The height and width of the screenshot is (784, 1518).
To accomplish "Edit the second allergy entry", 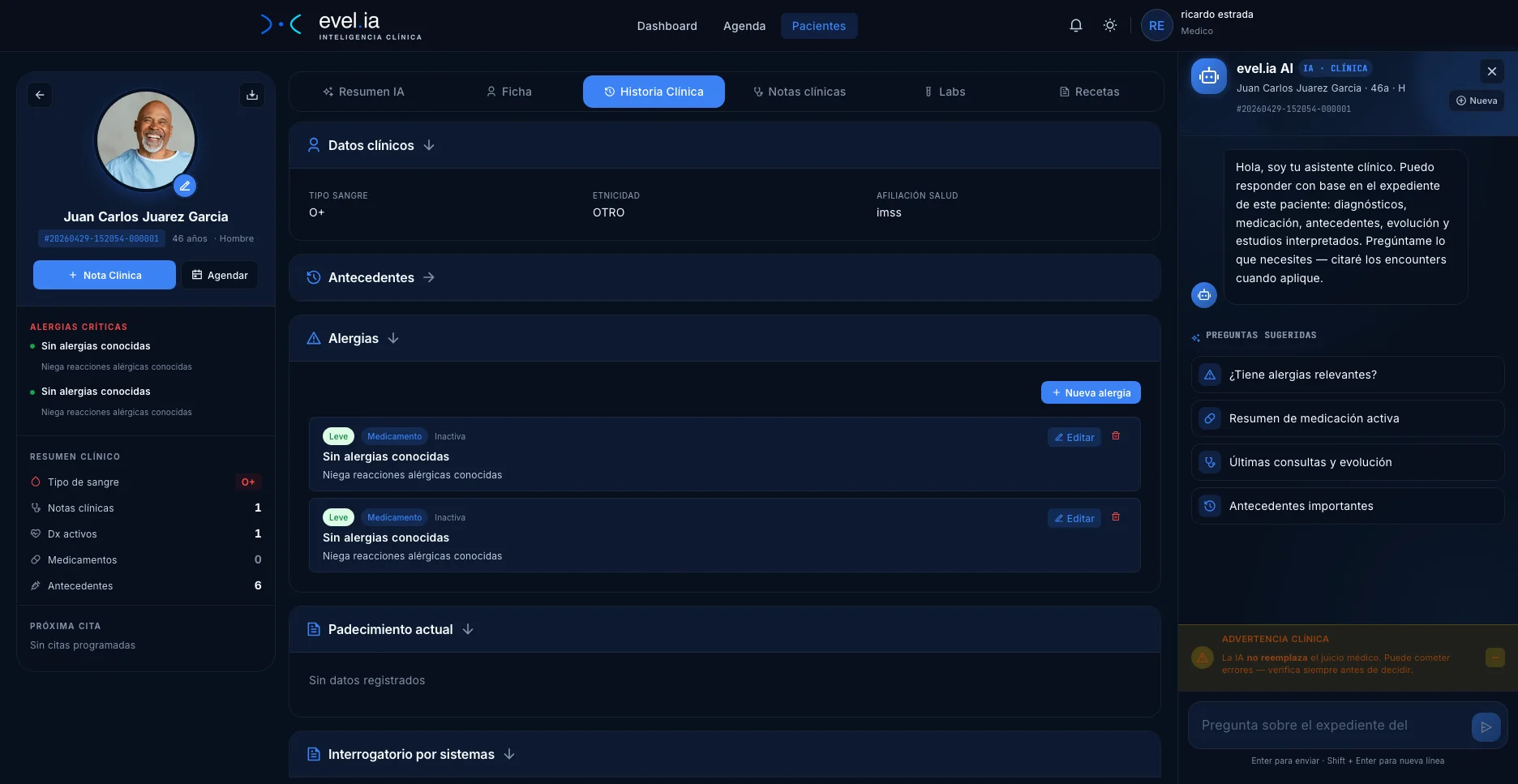I will [x=1074, y=518].
